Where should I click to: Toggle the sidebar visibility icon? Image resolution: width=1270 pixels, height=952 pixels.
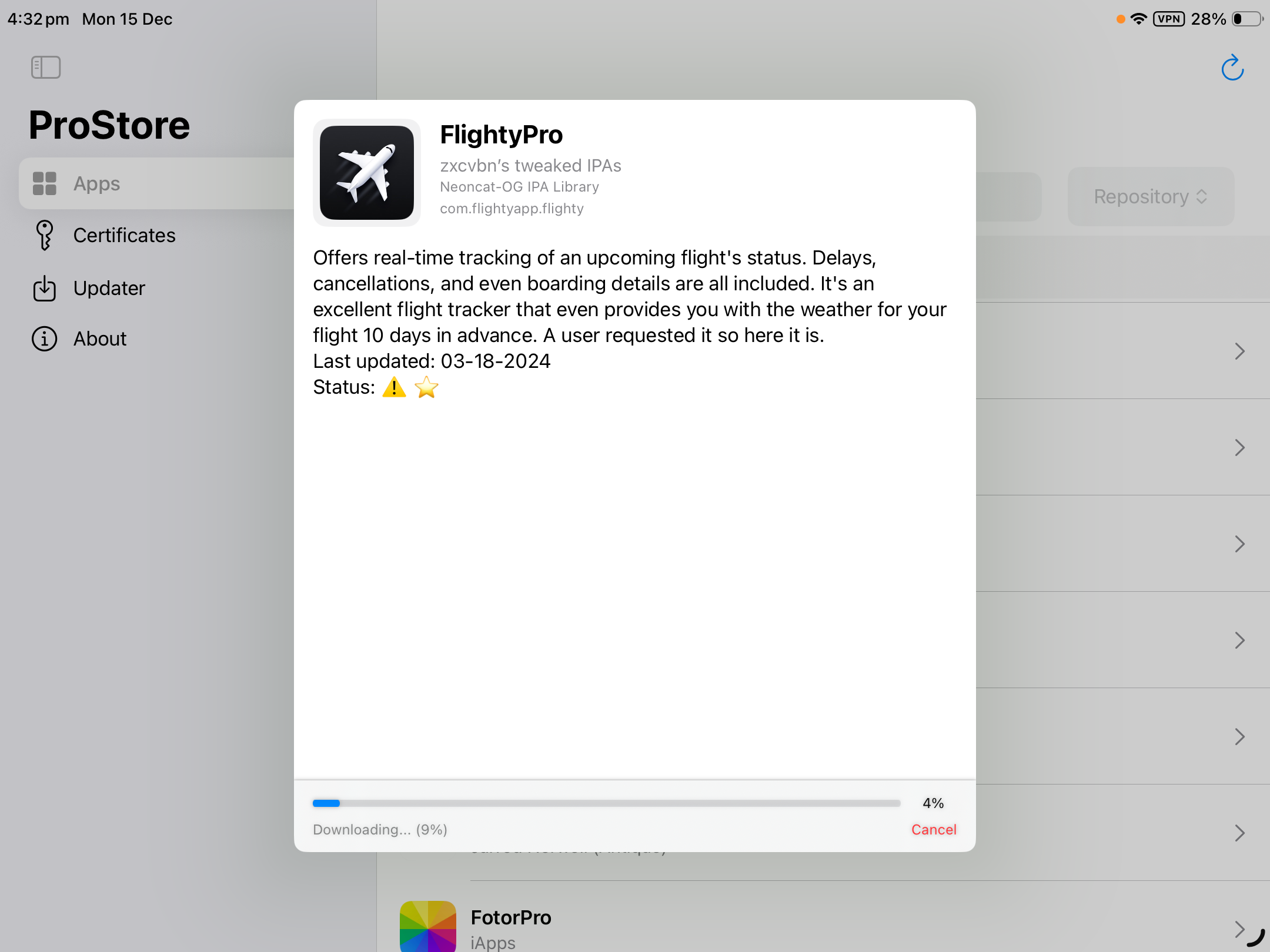(46, 67)
